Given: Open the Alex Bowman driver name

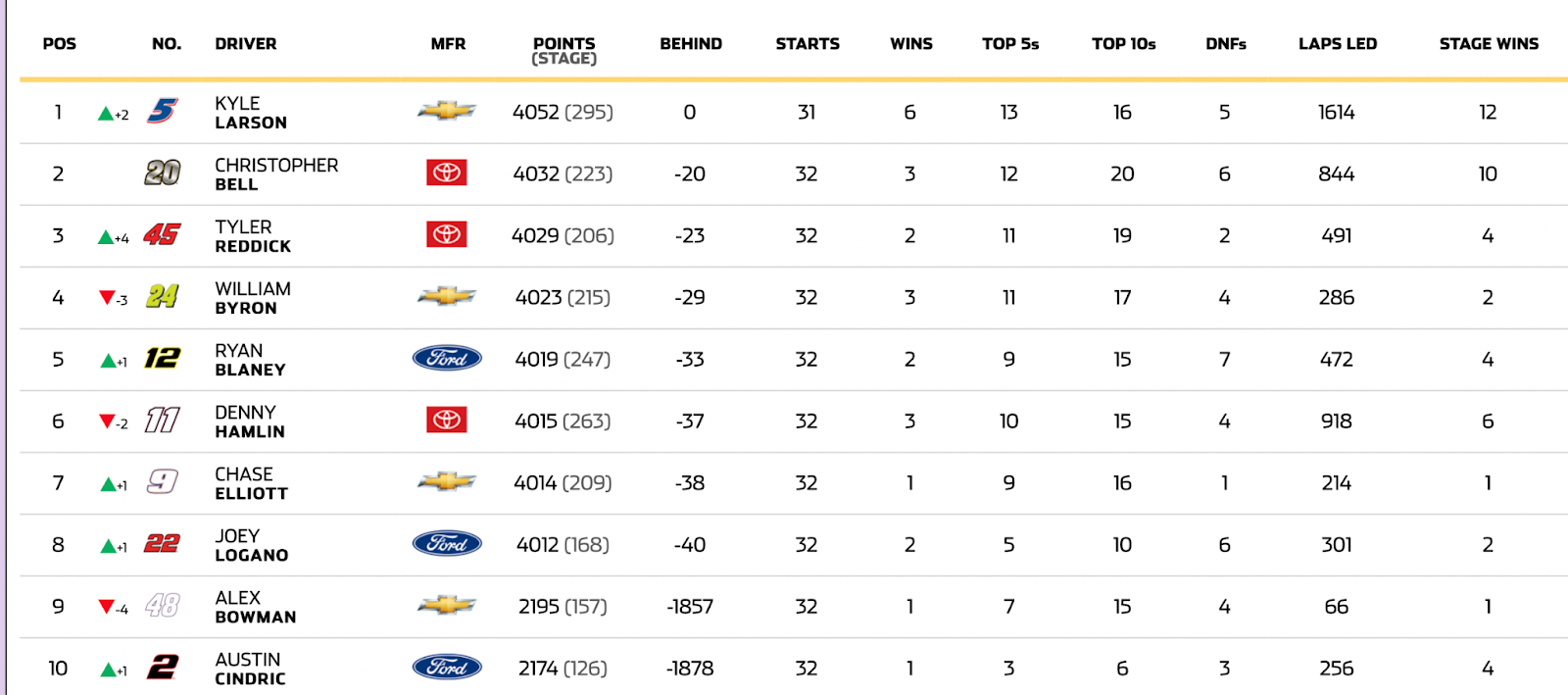Looking at the screenshot, I should point(256,607).
